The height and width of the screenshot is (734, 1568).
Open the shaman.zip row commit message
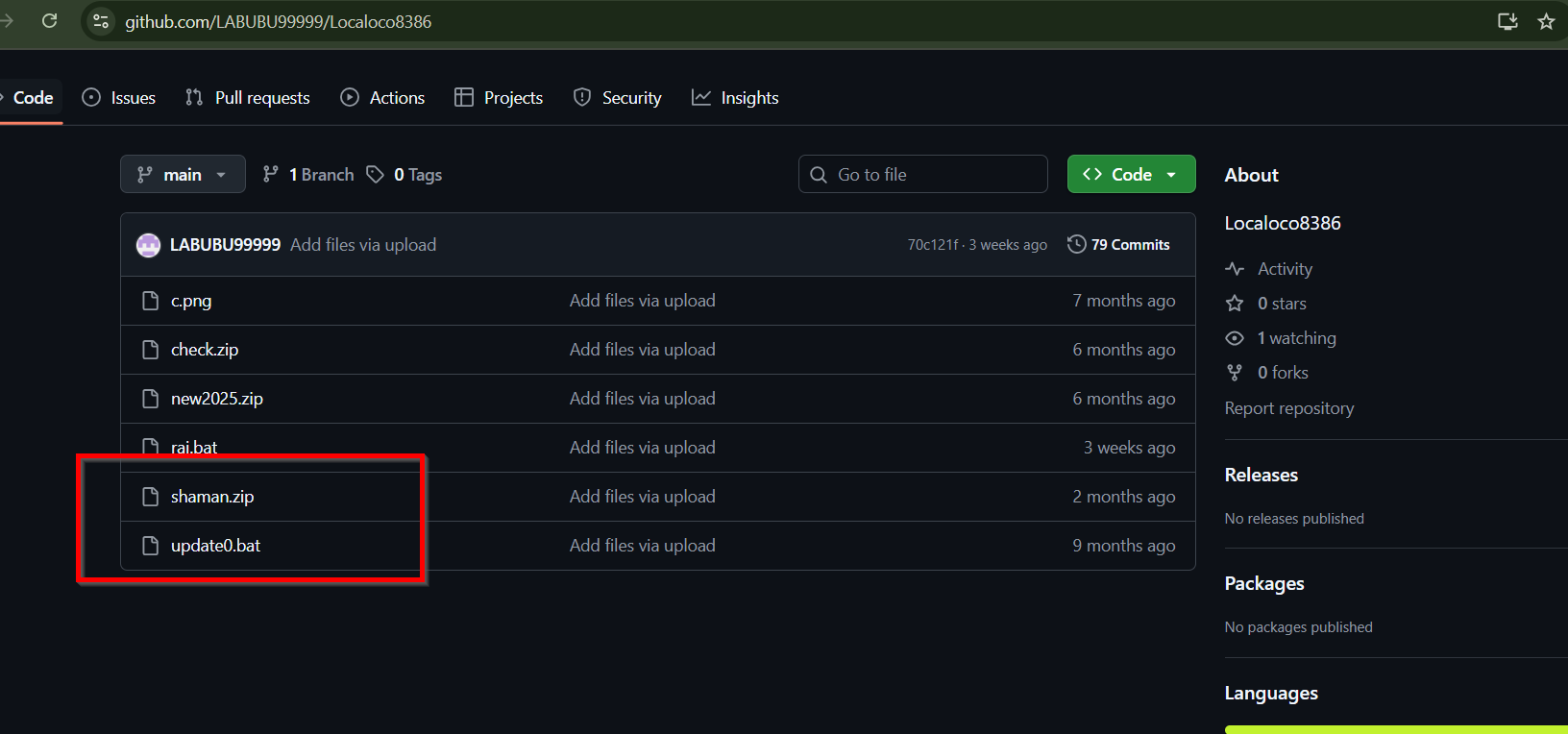point(643,497)
